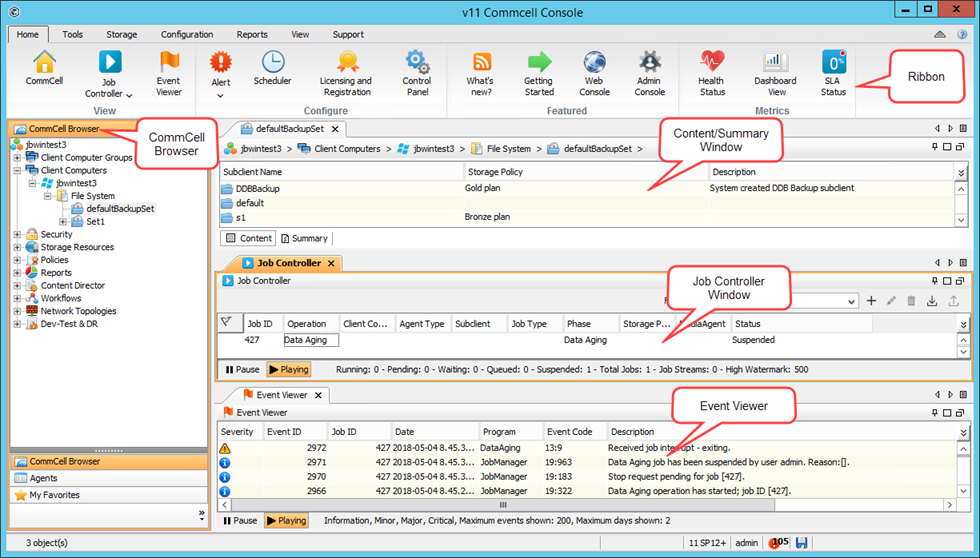Toggle Playing in the Job Controller
This screenshot has width=980, height=558.
pos(288,370)
